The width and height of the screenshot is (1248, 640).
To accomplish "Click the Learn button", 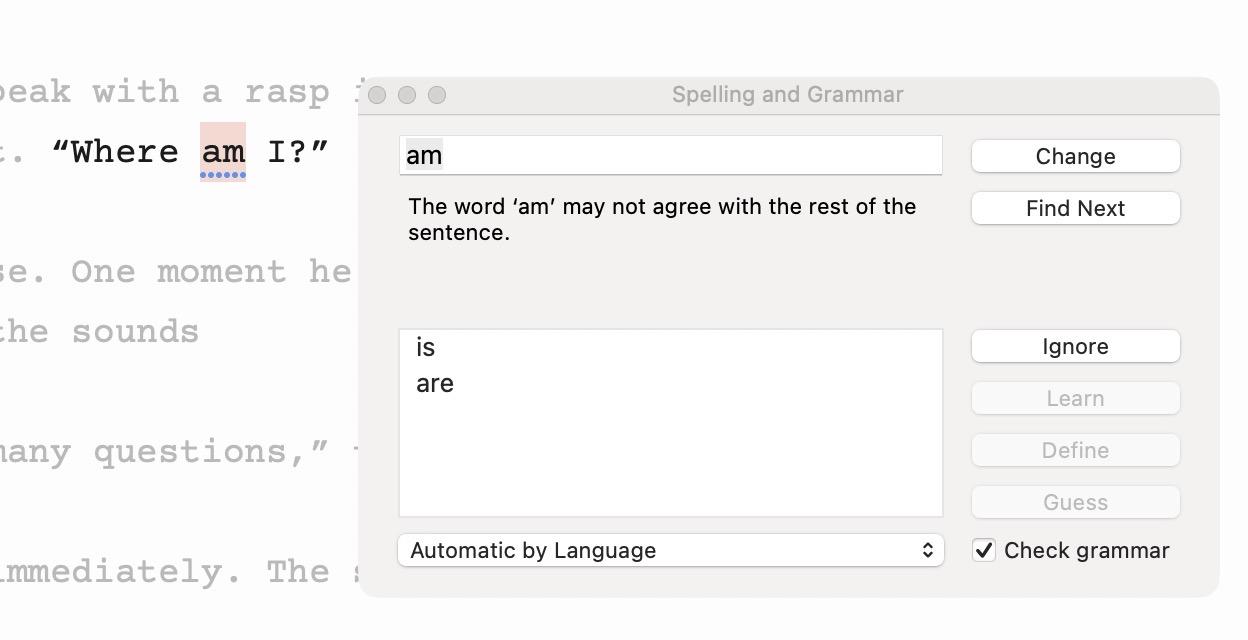I will 1075,398.
